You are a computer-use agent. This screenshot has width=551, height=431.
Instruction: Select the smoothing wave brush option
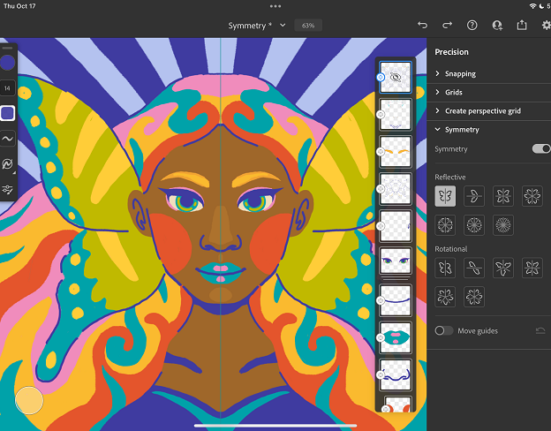pos(7,139)
